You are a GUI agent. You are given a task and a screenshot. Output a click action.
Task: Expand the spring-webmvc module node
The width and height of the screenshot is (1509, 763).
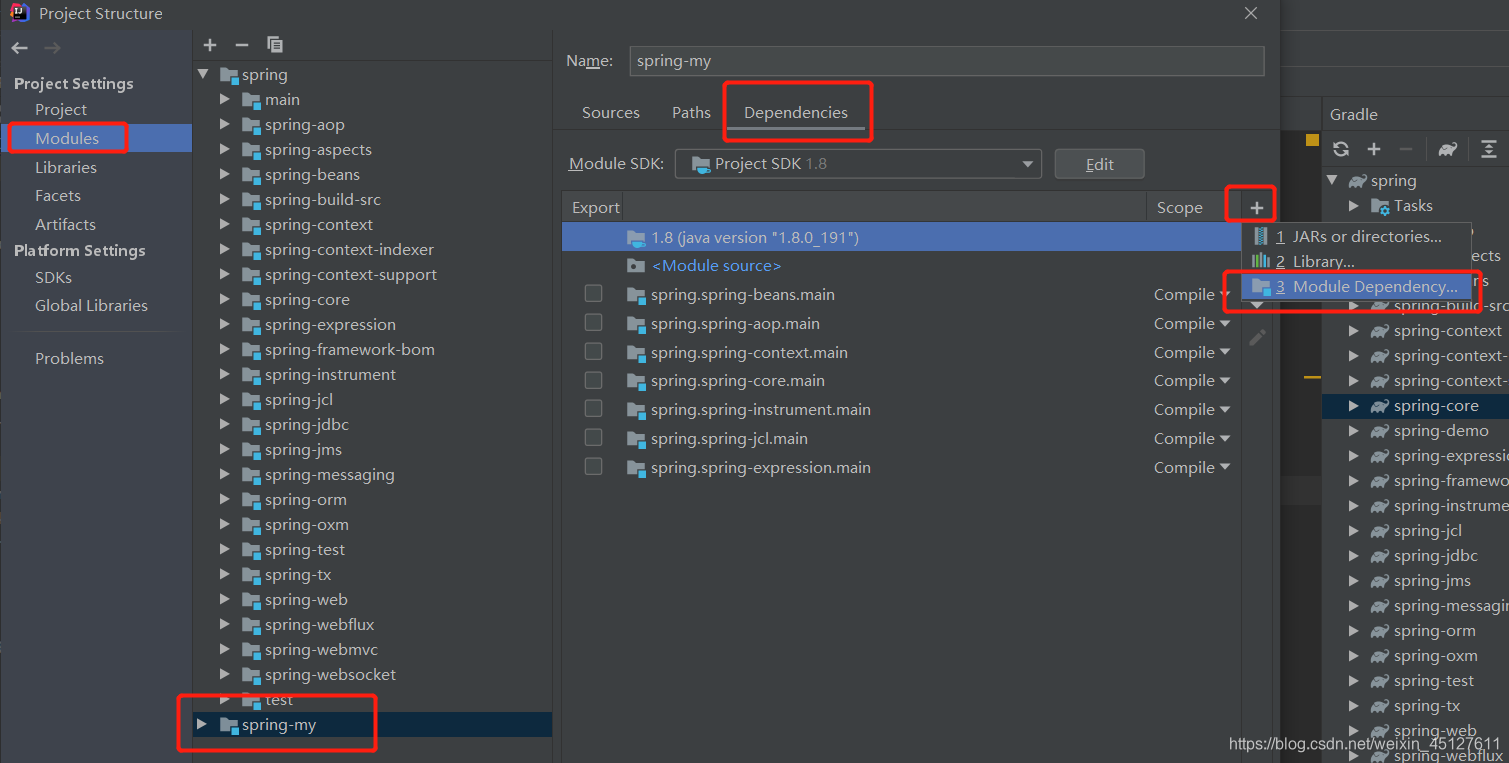[226, 650]
